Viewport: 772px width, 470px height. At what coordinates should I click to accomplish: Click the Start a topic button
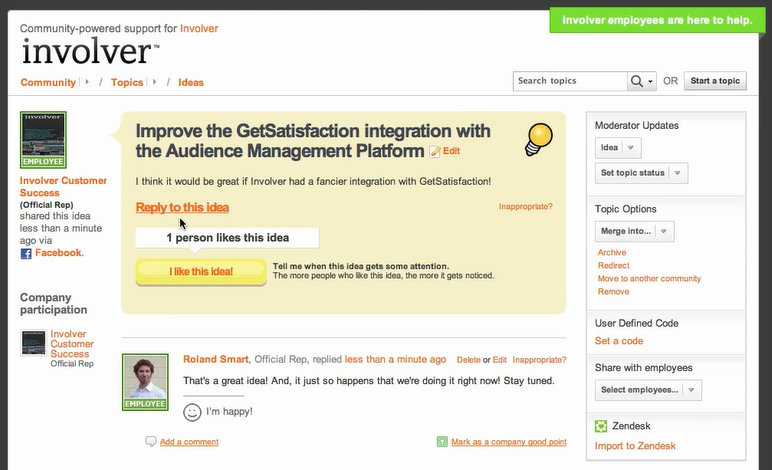tap(715, 81)
